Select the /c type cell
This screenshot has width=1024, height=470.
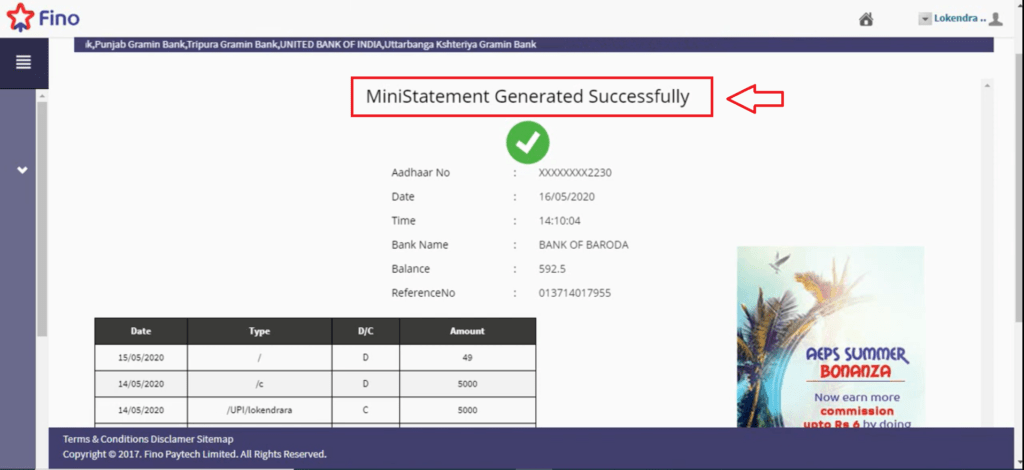point(259,384)
